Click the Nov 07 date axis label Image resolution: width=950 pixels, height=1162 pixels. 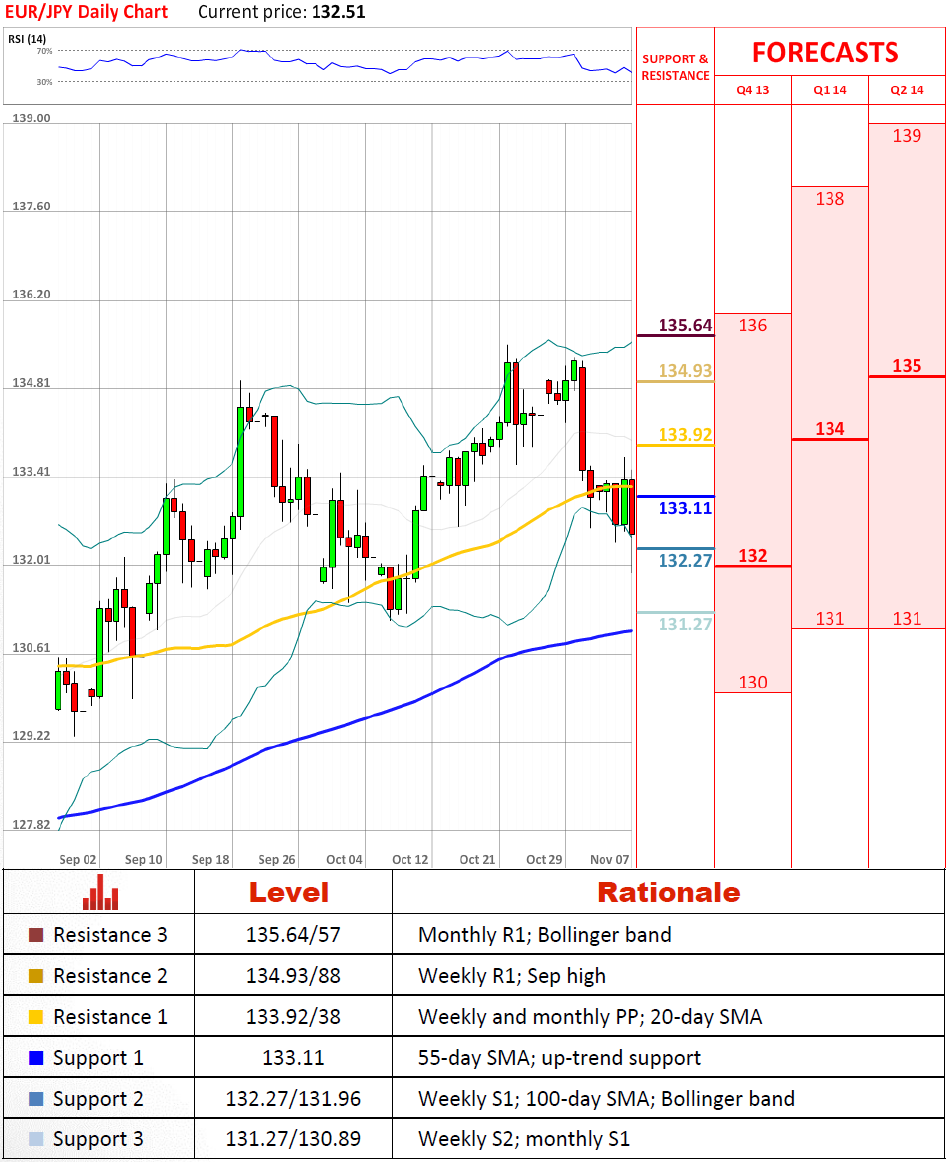click(x=609, y=859)
